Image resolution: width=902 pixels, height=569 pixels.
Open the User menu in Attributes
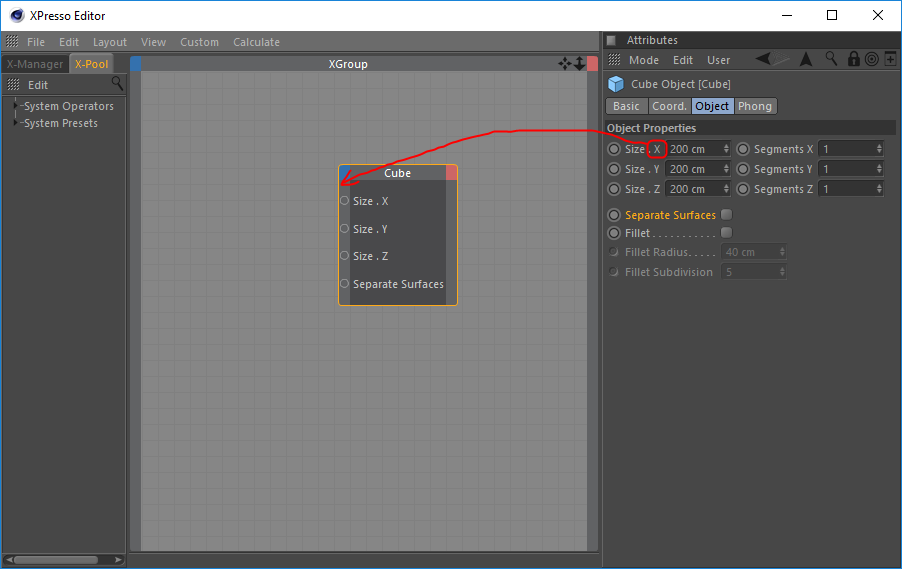pos(718,60)
